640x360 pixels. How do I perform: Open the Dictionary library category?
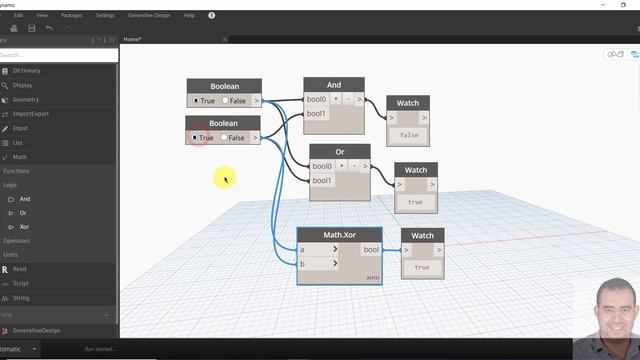tap(58, 71)
